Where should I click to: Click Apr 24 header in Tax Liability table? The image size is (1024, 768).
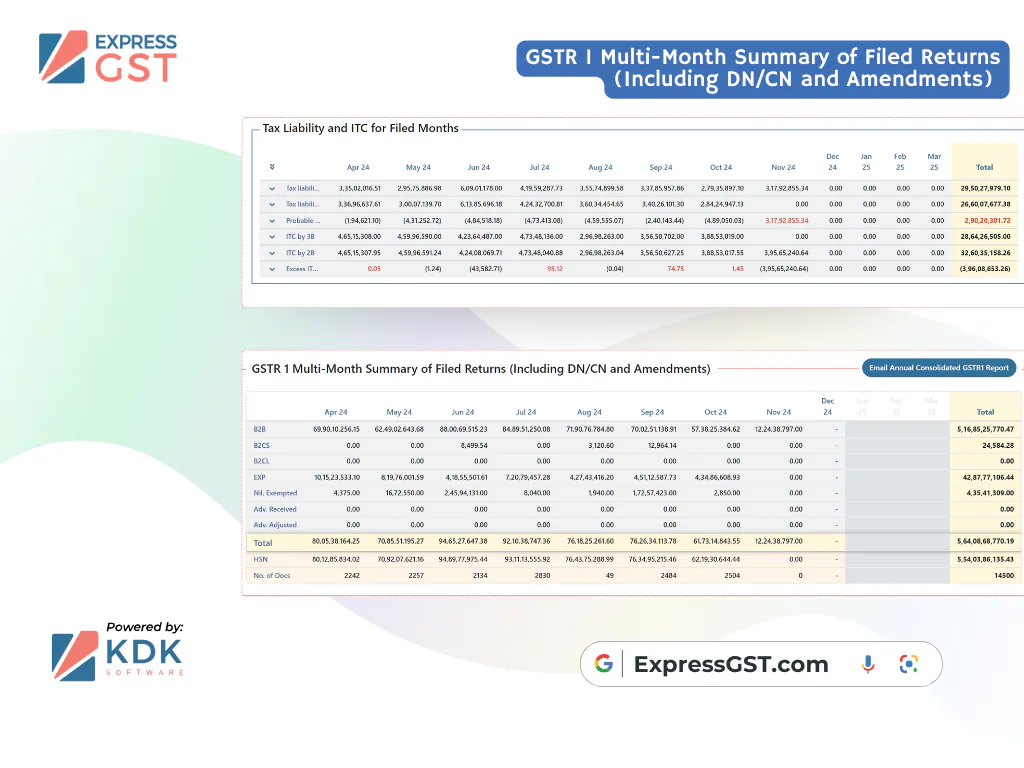(358, 167)
